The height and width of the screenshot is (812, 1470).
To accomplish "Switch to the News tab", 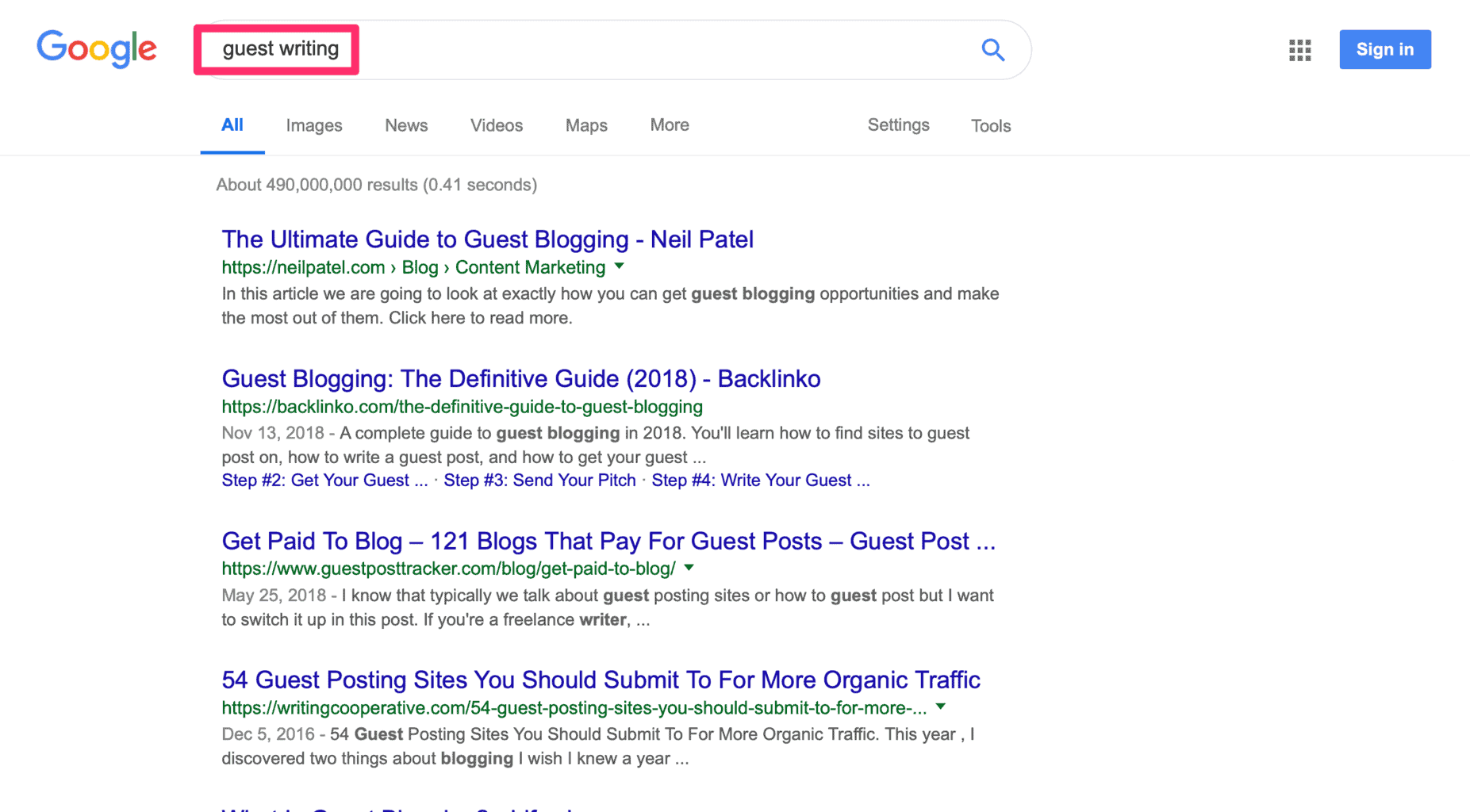I will coord(406,125).
